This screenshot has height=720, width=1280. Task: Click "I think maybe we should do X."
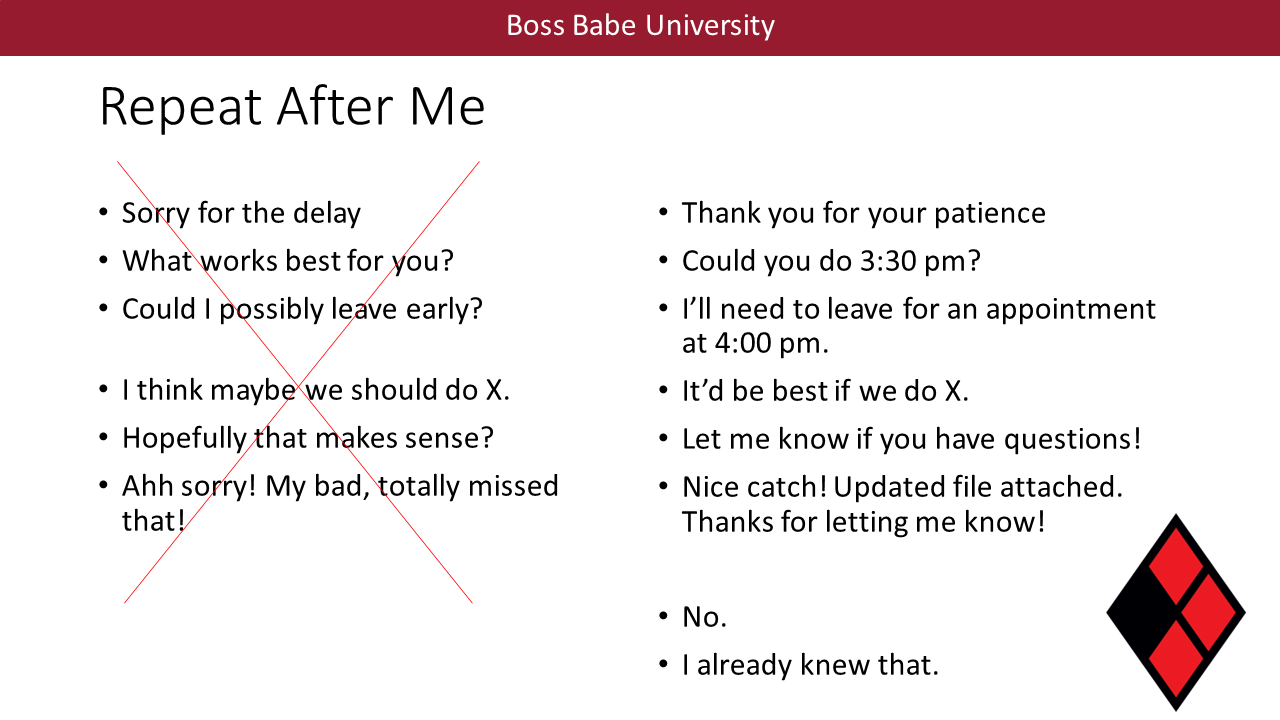pos(316,390)
